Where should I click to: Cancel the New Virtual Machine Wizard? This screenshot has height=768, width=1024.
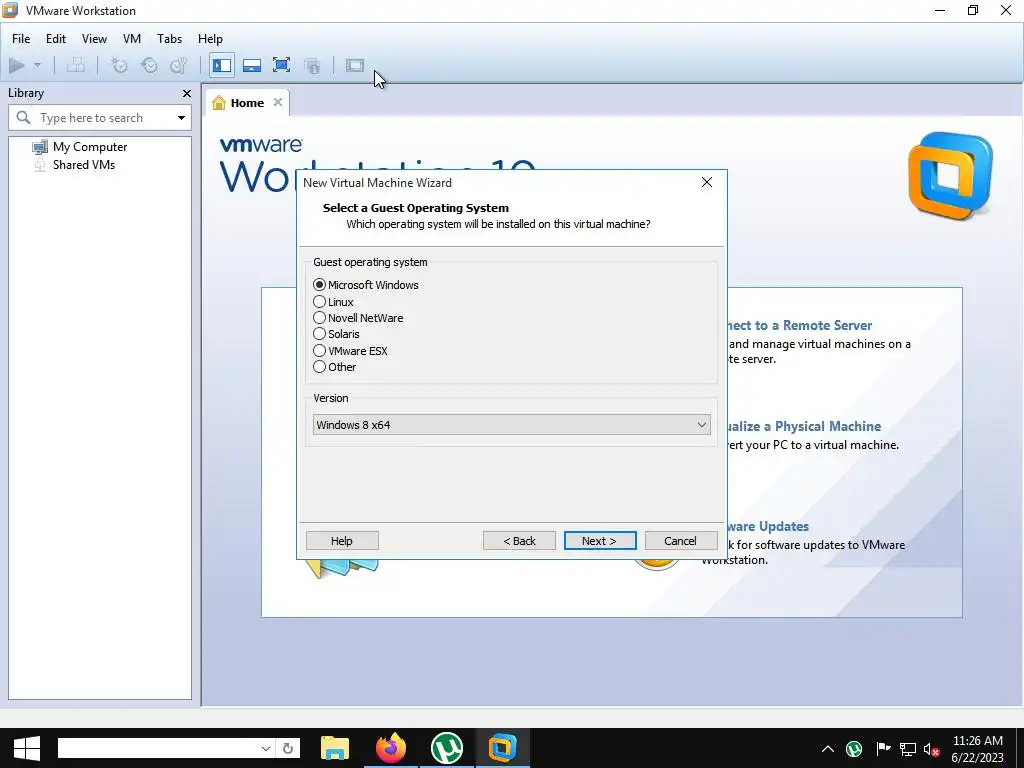click(x=680, y=541)
